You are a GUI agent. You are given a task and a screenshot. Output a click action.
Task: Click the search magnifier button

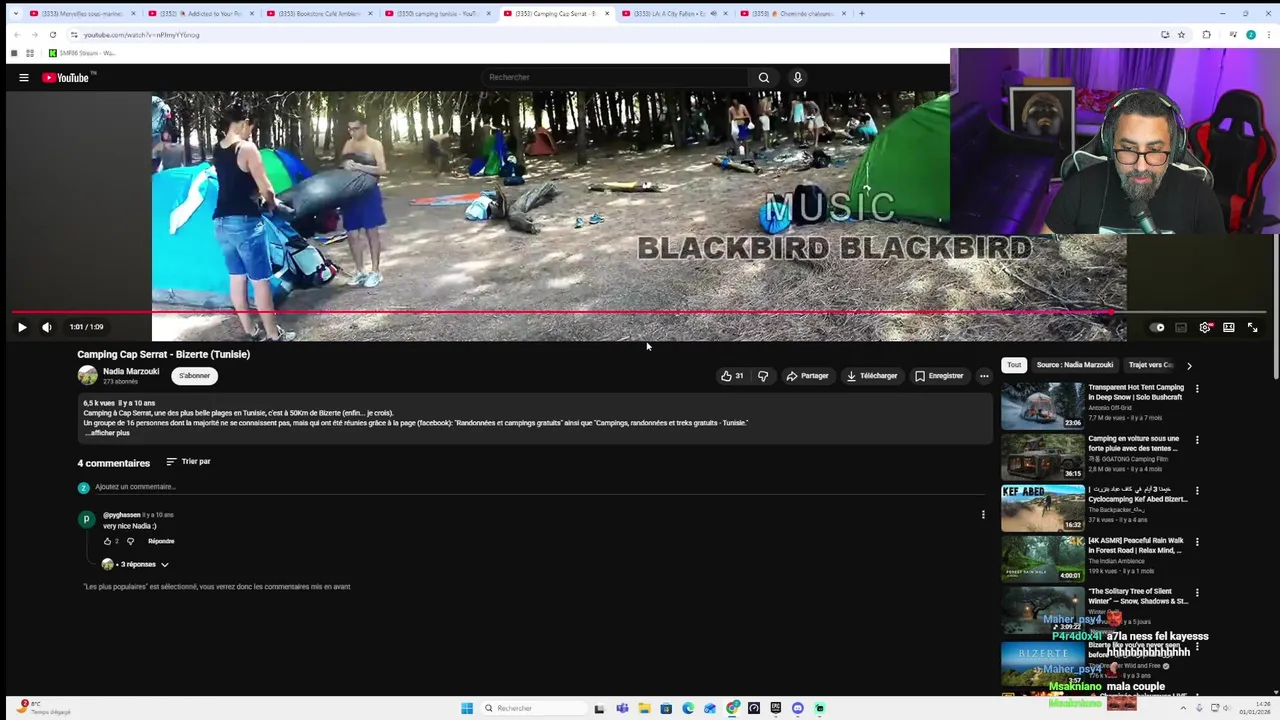[764, 77]
